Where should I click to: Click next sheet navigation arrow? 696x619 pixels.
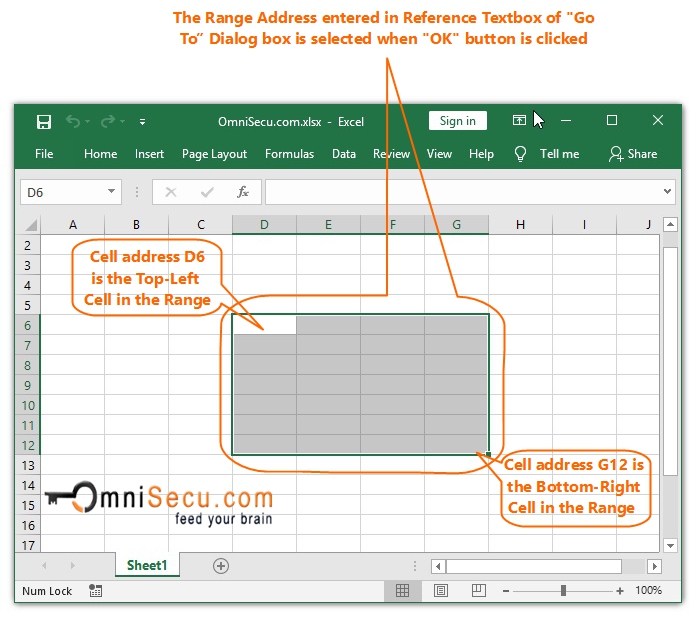click(x=73, y=565)
